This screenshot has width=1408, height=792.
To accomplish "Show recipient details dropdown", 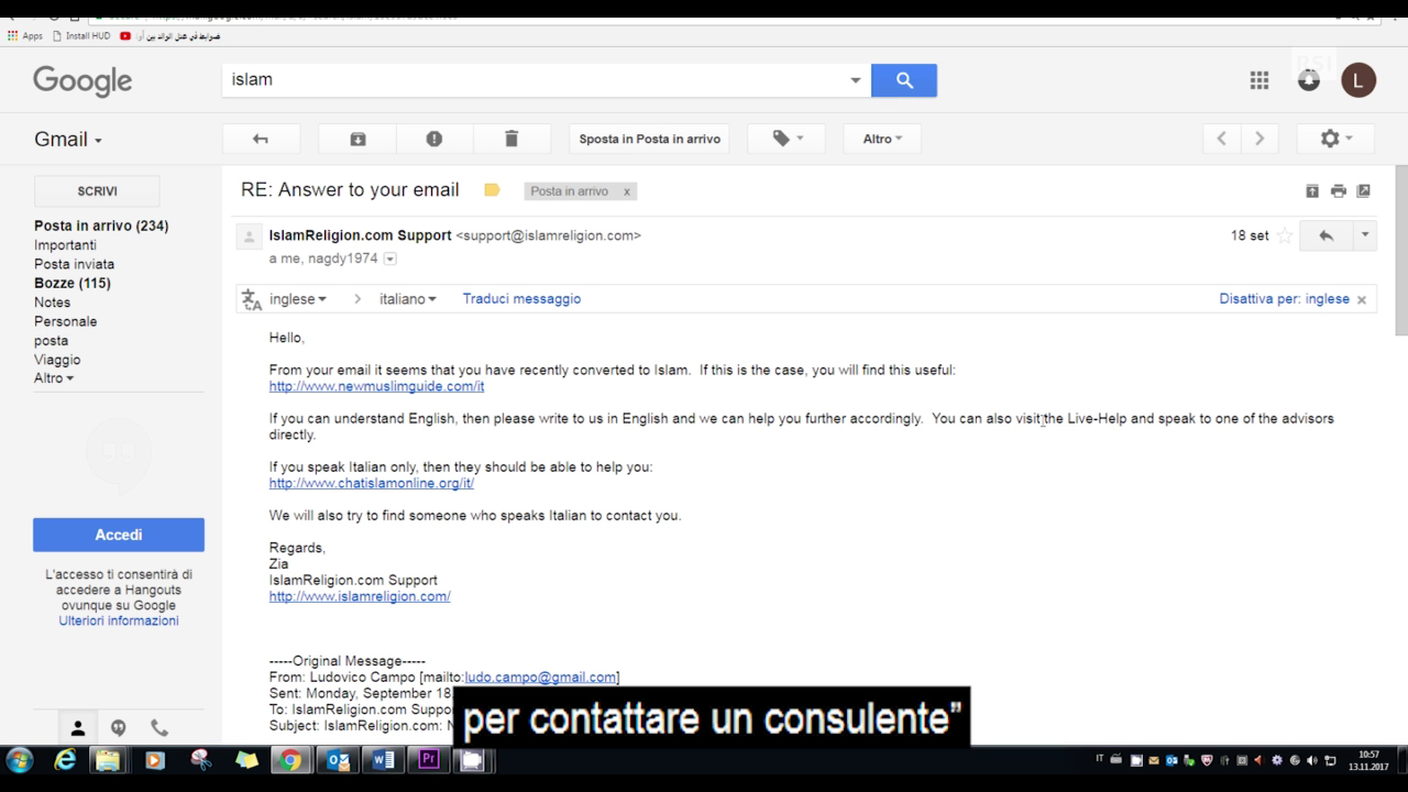I will [390, 259].
